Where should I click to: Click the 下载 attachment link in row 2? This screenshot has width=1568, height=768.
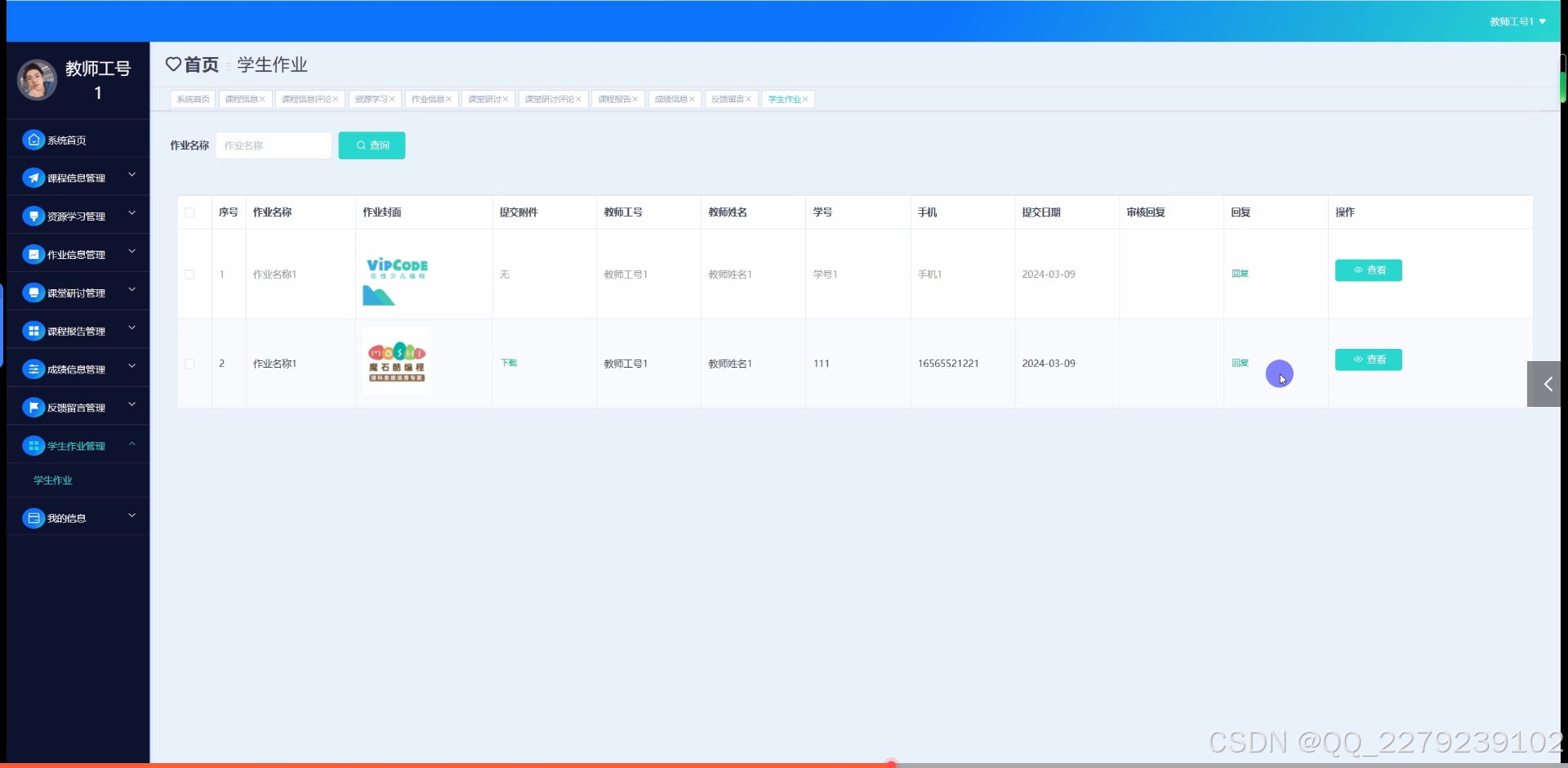pos(509,363)
